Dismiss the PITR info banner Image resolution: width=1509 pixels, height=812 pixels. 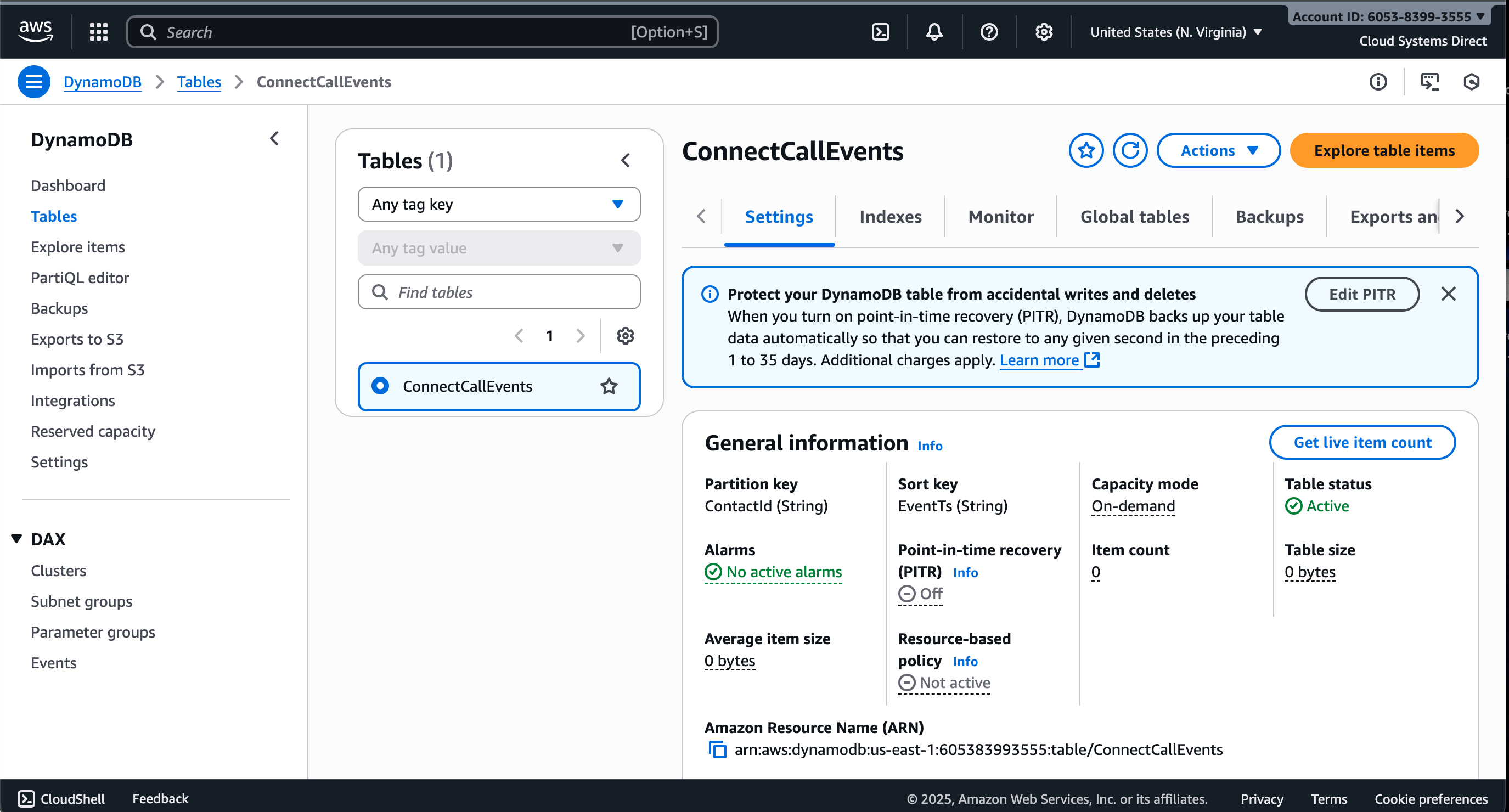pos(1448,294)
